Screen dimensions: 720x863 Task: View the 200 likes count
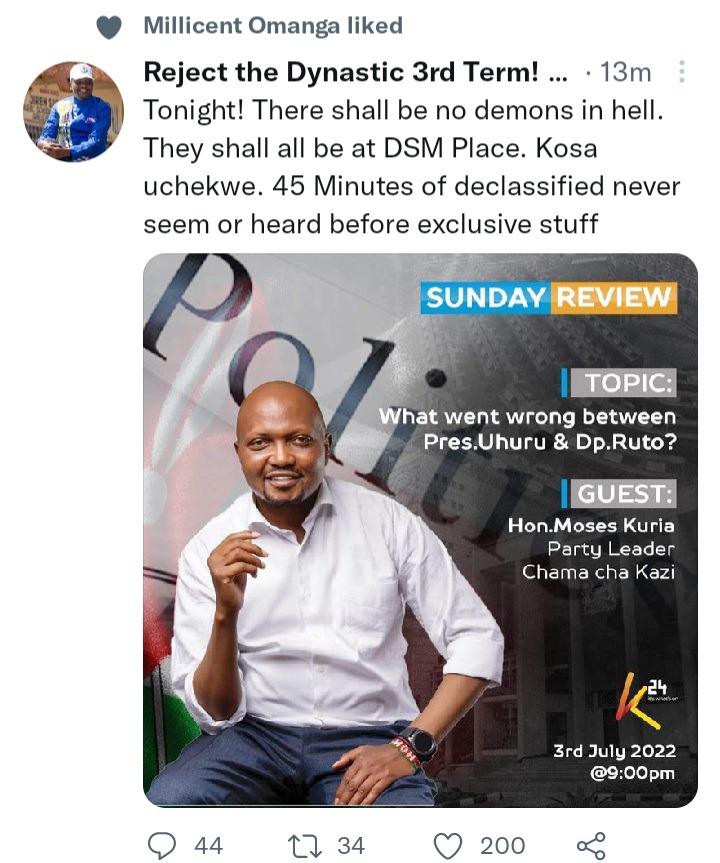[503, 845]
